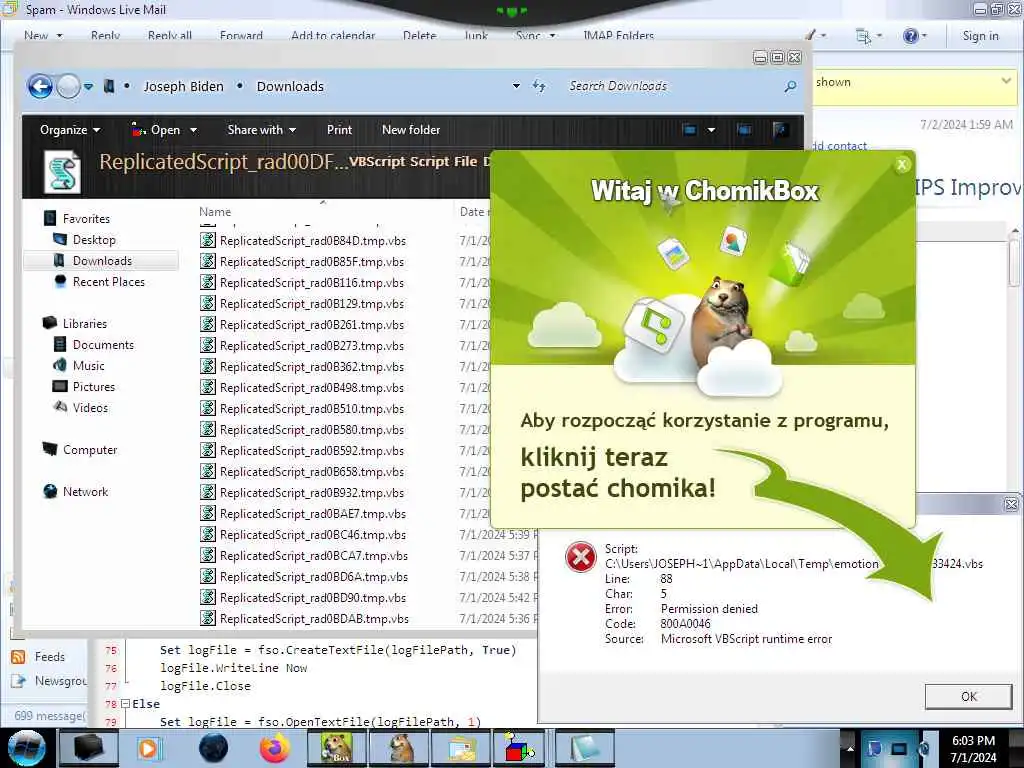
Task: Open the Videos library
Action: tap(90, 408)
